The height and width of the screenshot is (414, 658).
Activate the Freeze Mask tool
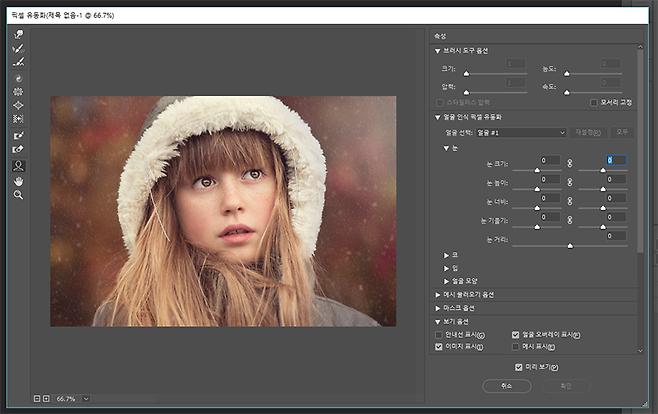click(18, 135)
